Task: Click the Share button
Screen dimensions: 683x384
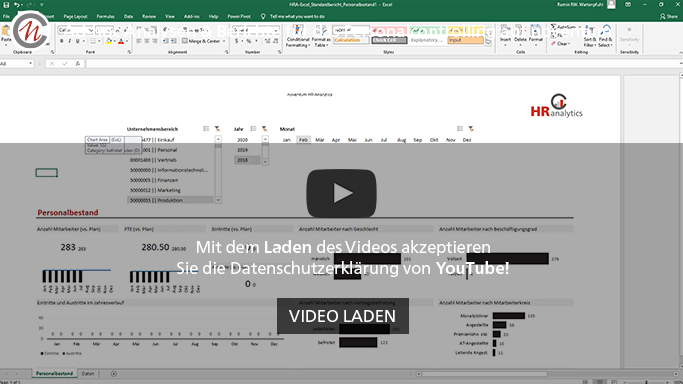Action: (669, 16)
